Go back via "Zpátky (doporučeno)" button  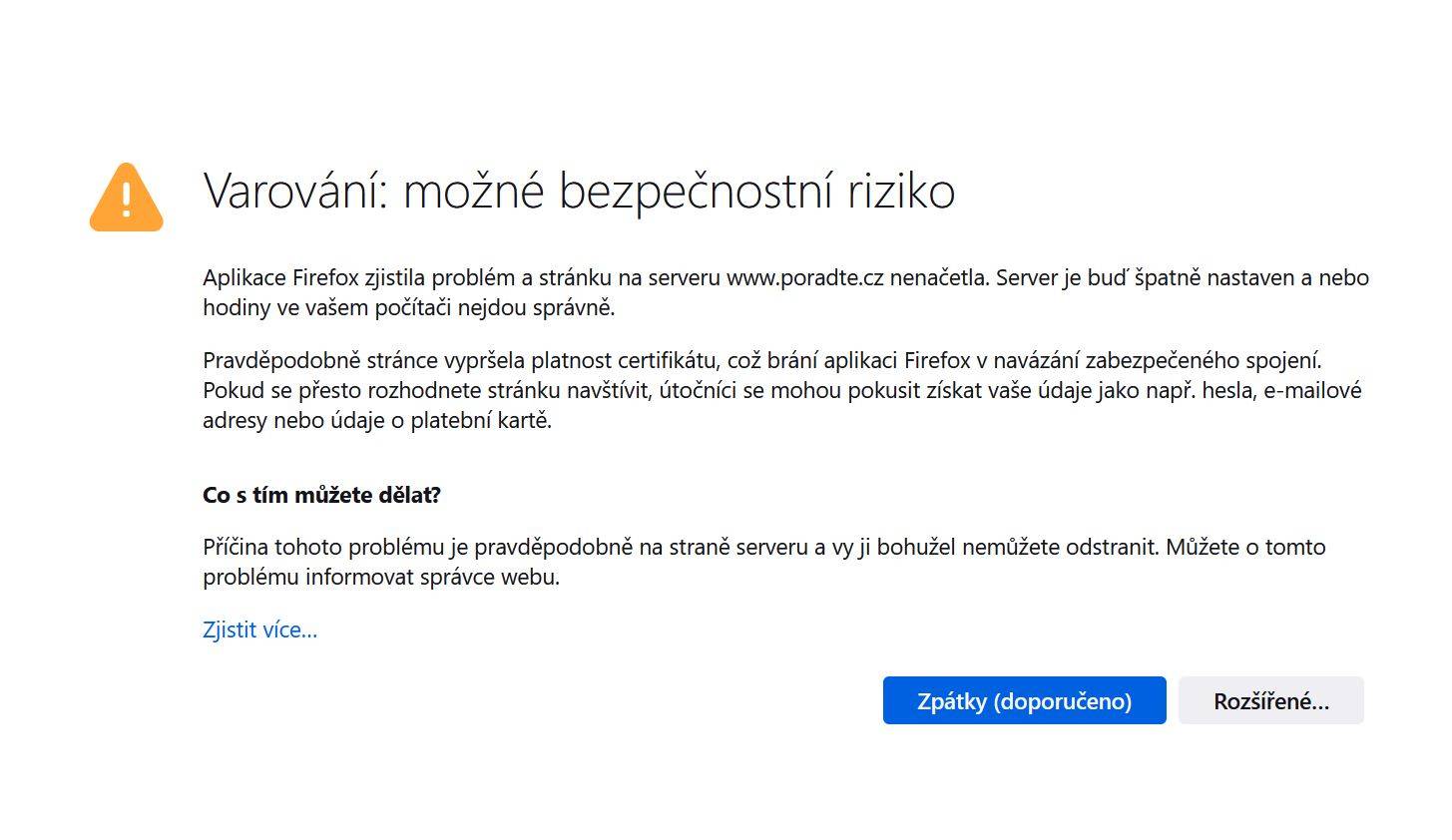pos(1024,700)
